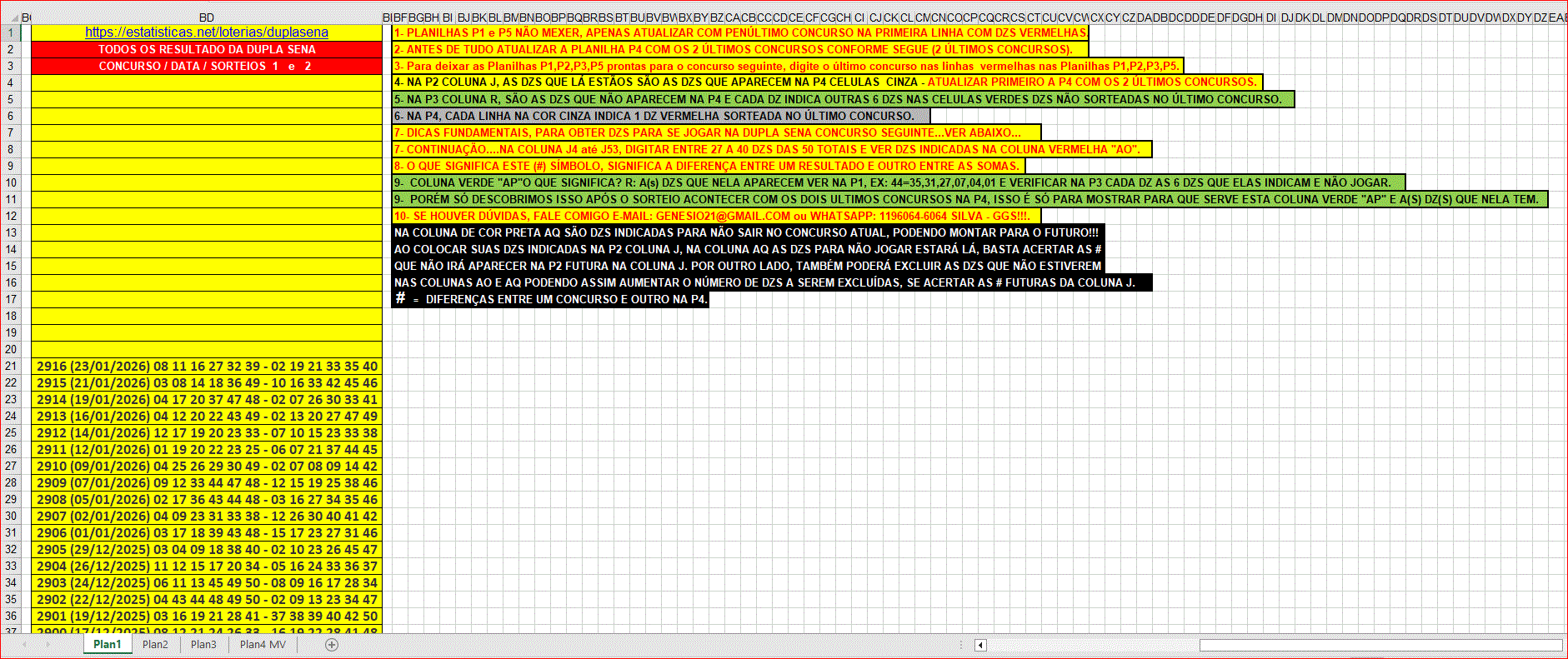Open the estatisticas.net duplasena hyperlink

point(206,32)
